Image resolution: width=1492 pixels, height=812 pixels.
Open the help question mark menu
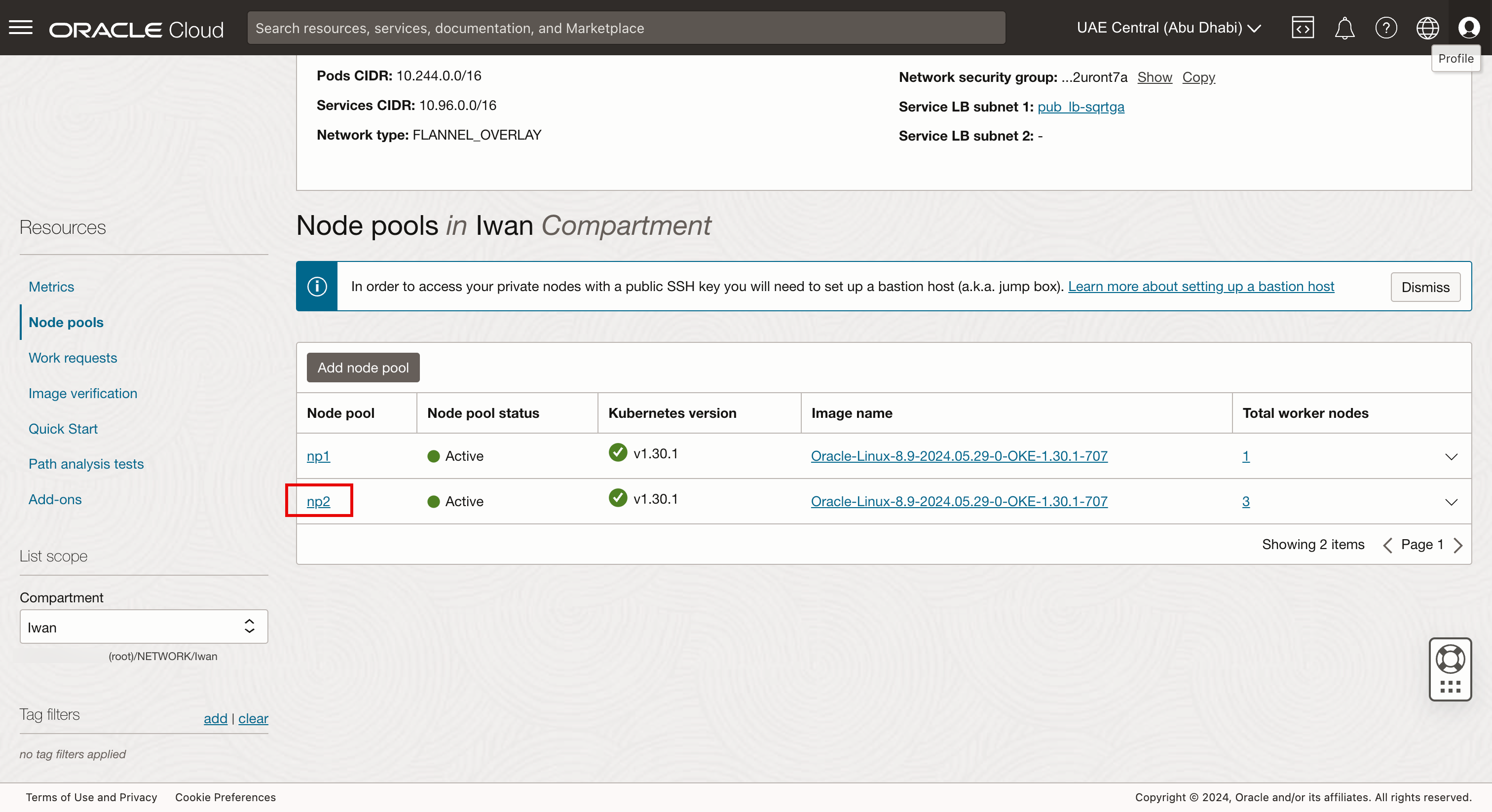click(1385, 27)
